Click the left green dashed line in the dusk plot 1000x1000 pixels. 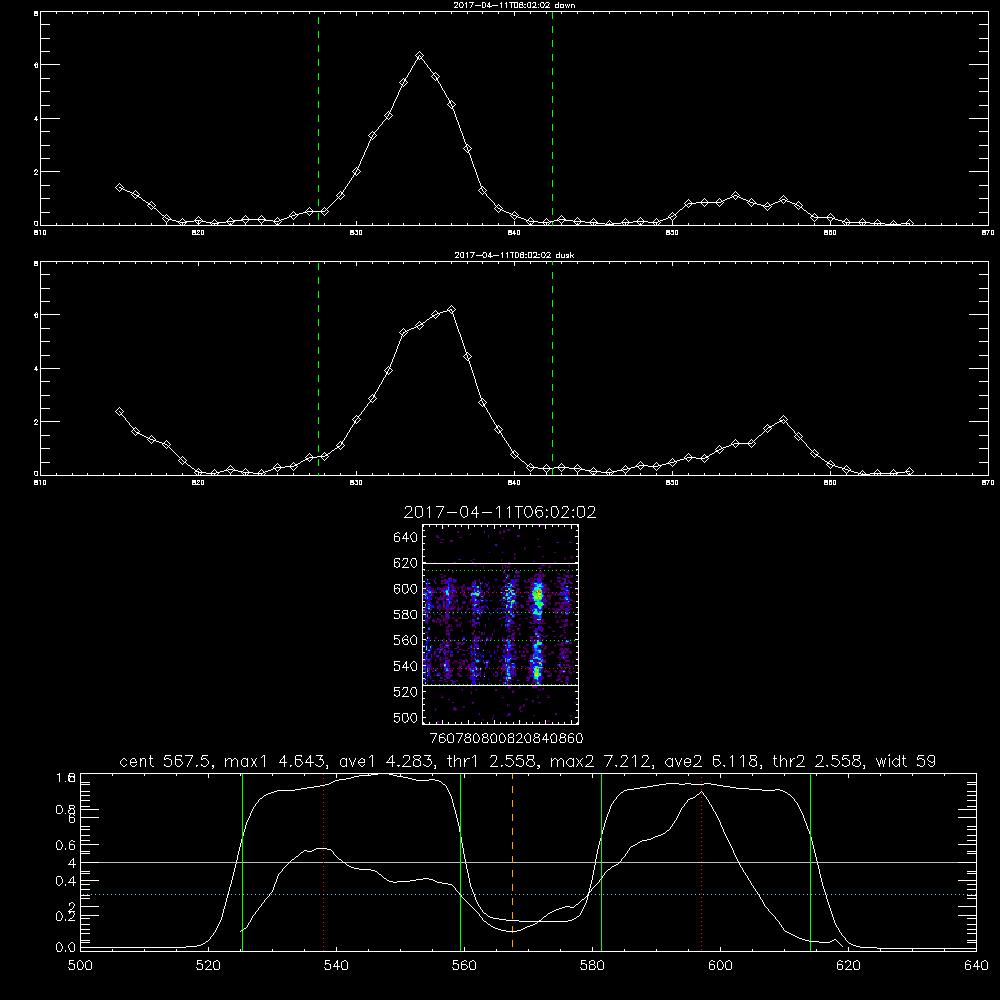(318, 368)
